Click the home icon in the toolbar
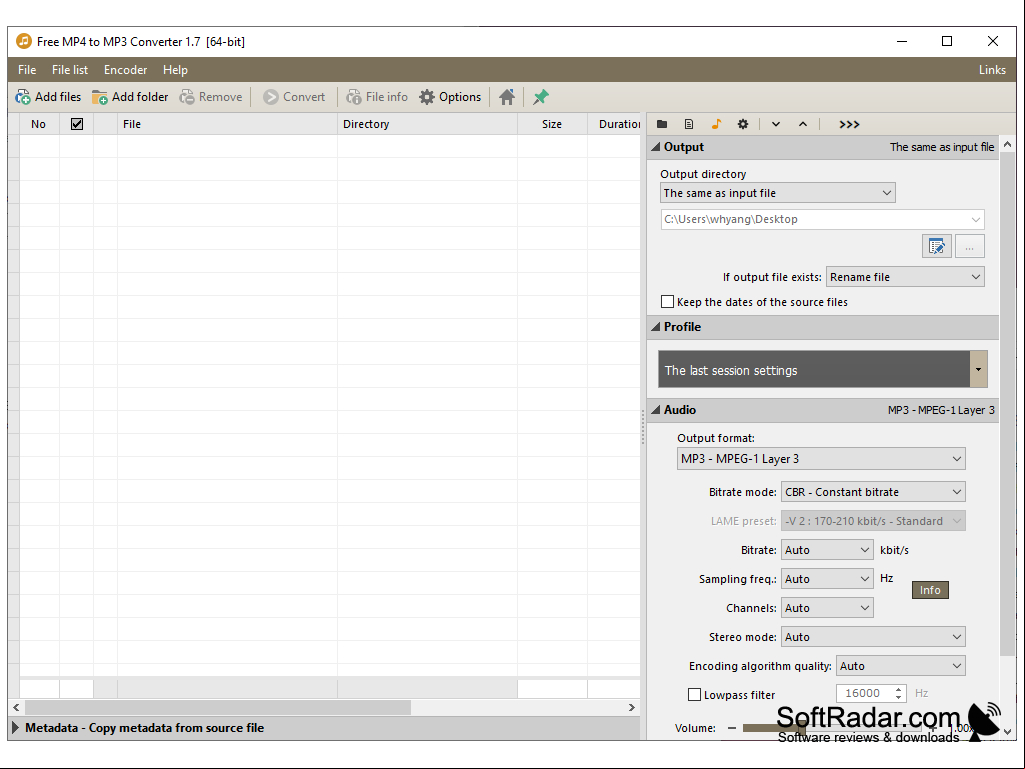The image size is (1025, 769). [507, 97]
